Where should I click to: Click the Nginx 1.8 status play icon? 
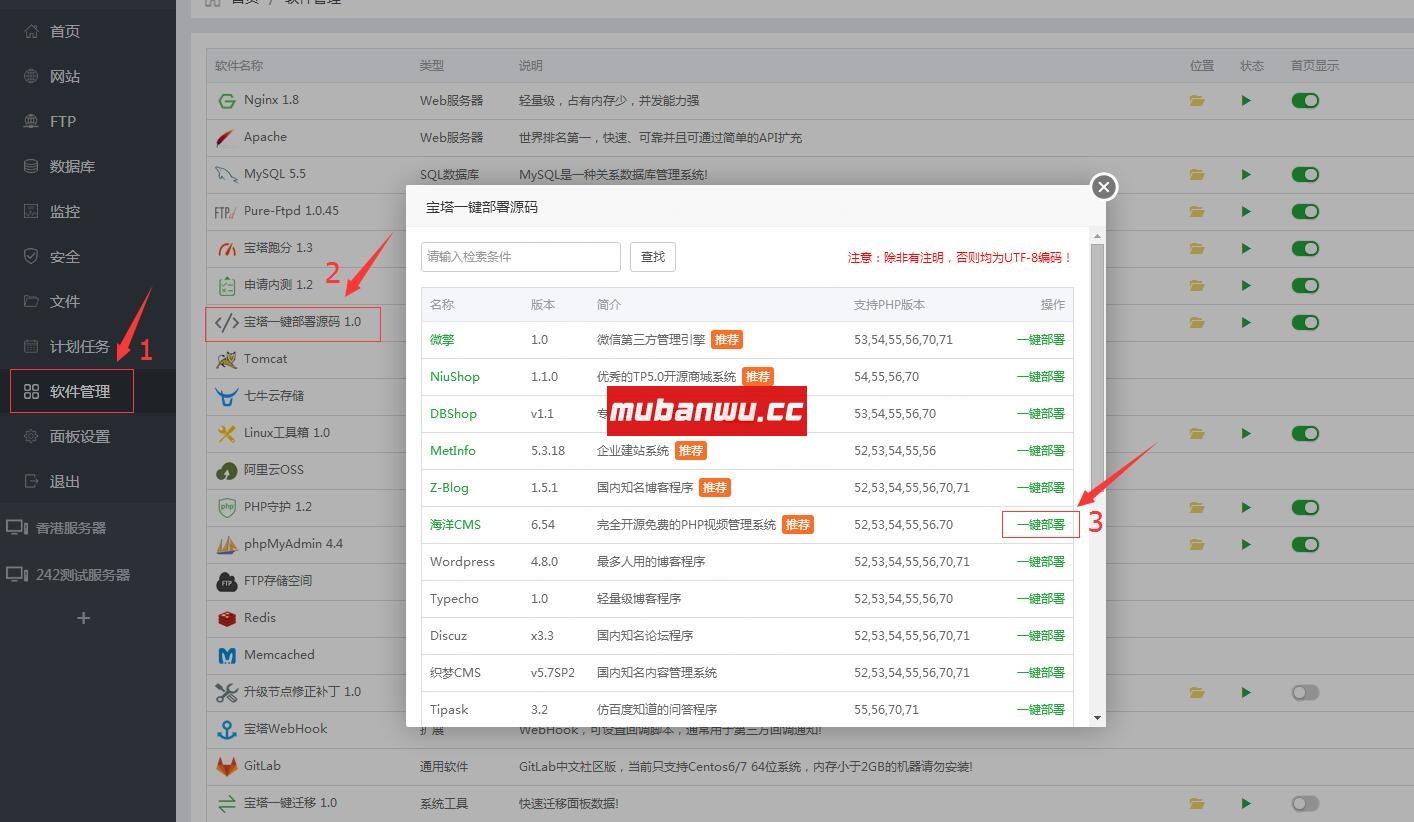pos(1246,100)
